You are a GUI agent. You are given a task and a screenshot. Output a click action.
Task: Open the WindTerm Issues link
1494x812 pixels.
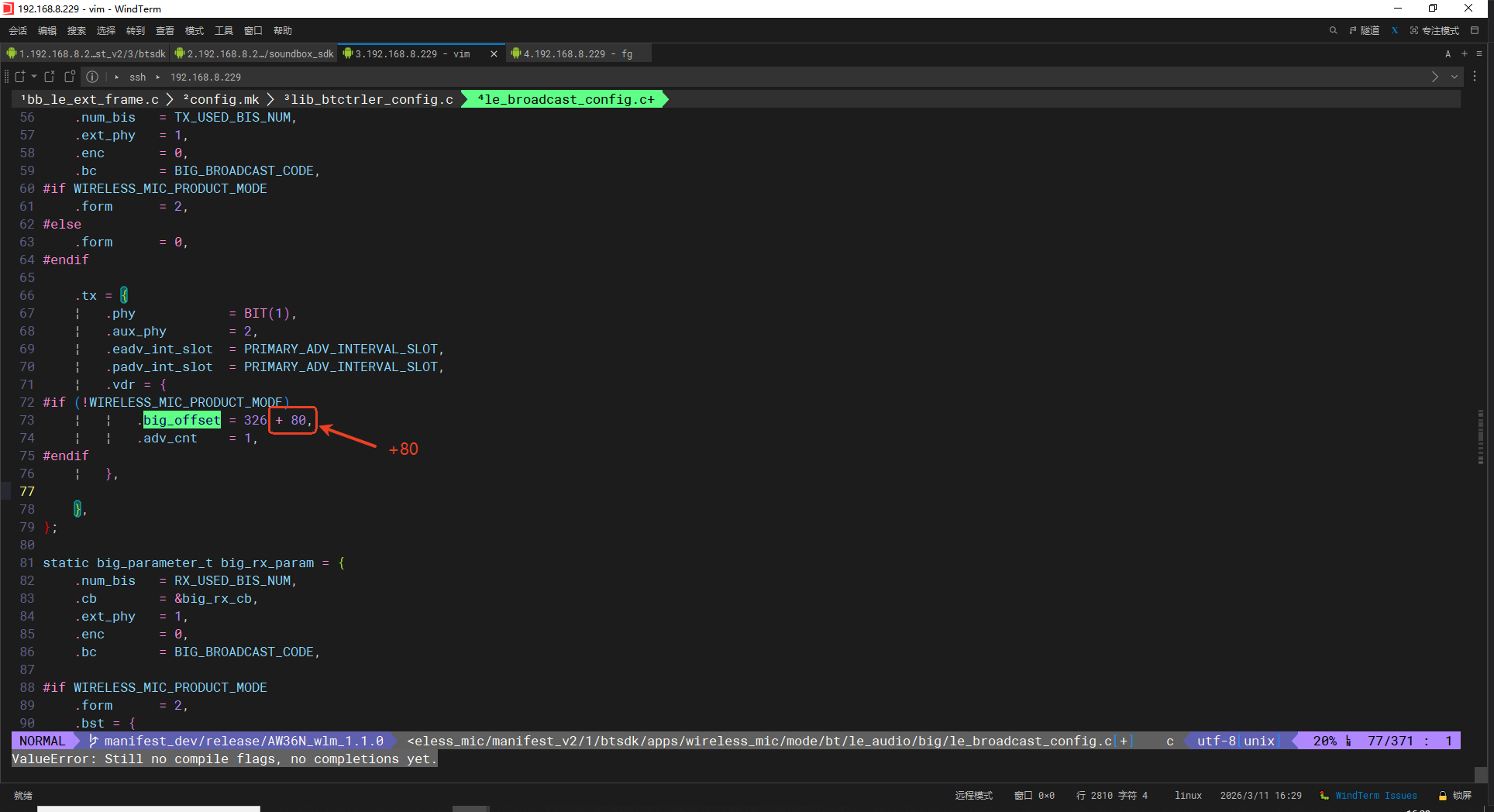[x=1376, y=796]
